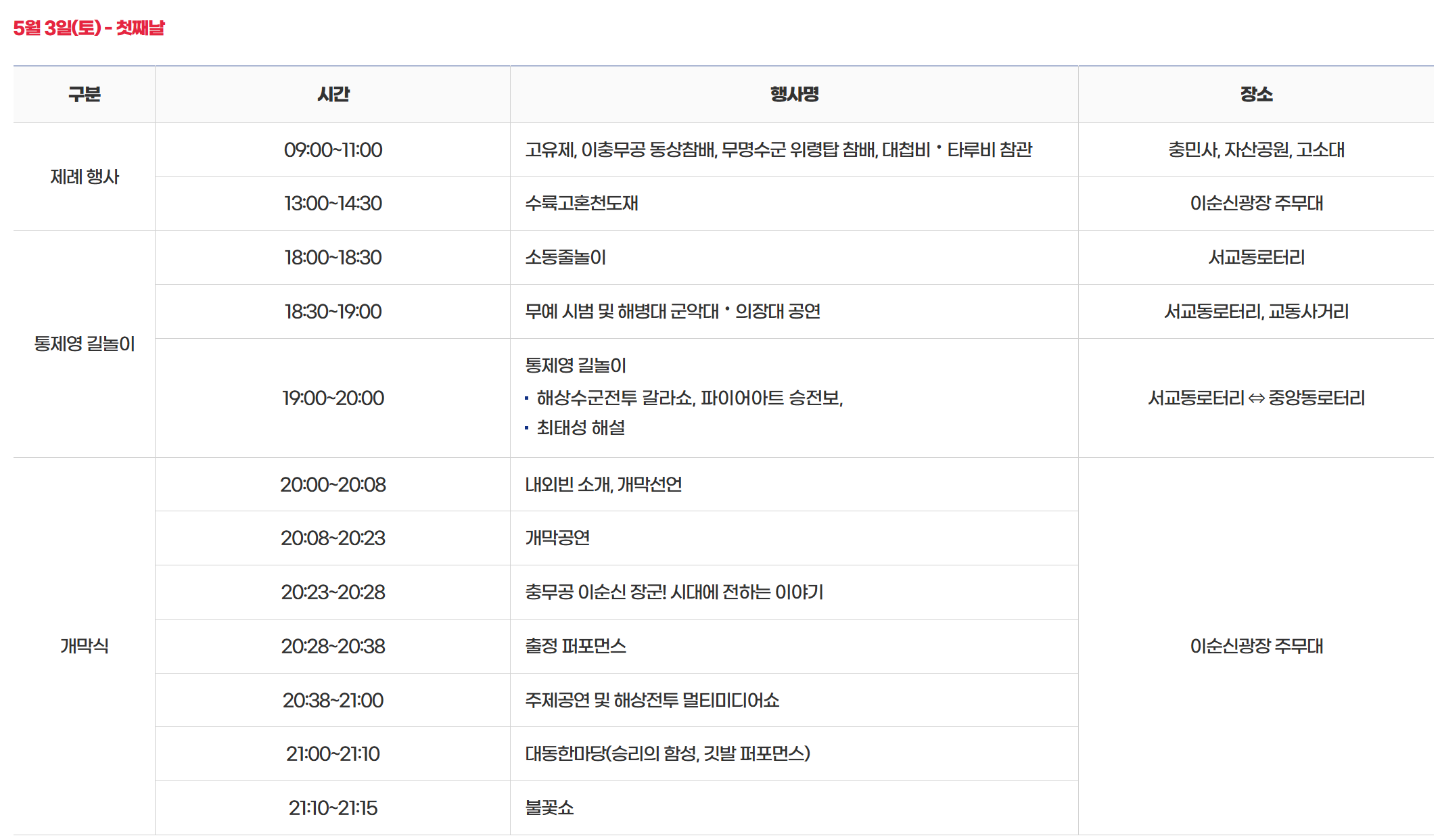This screenshot has width=1440, height=840.
Task: Click '충민사, 자산공원, 고소대' location cell
Action: 1256,149
